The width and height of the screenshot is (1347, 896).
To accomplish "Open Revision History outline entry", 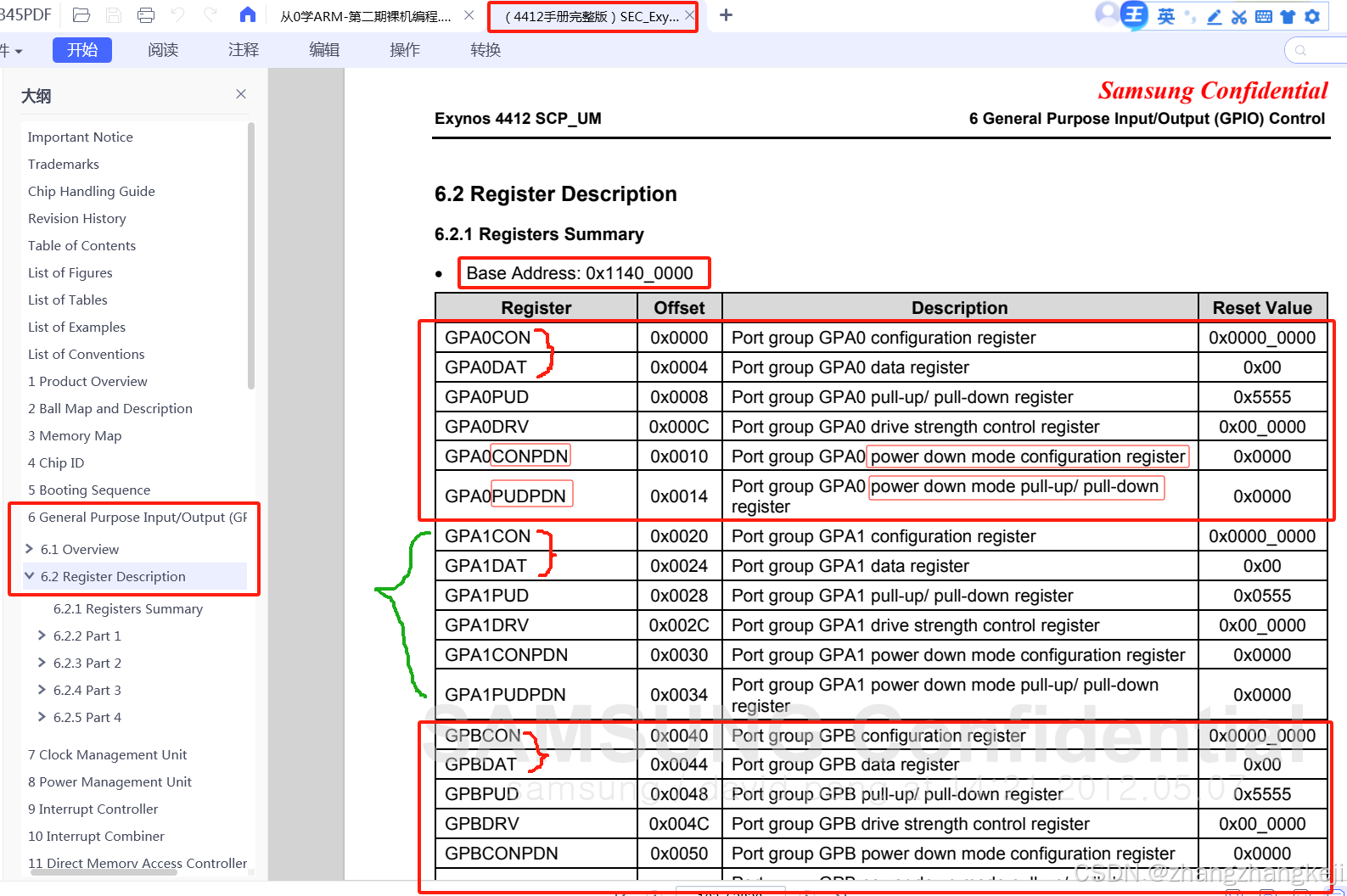I will [77, 218].
